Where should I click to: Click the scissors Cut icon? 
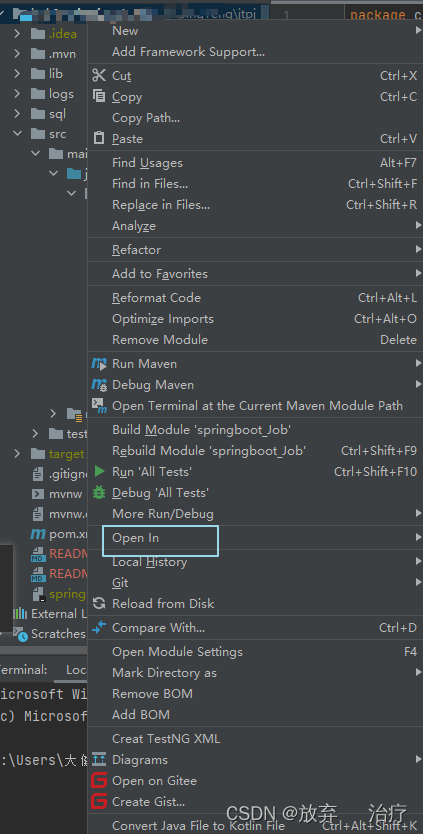point(99,76)
